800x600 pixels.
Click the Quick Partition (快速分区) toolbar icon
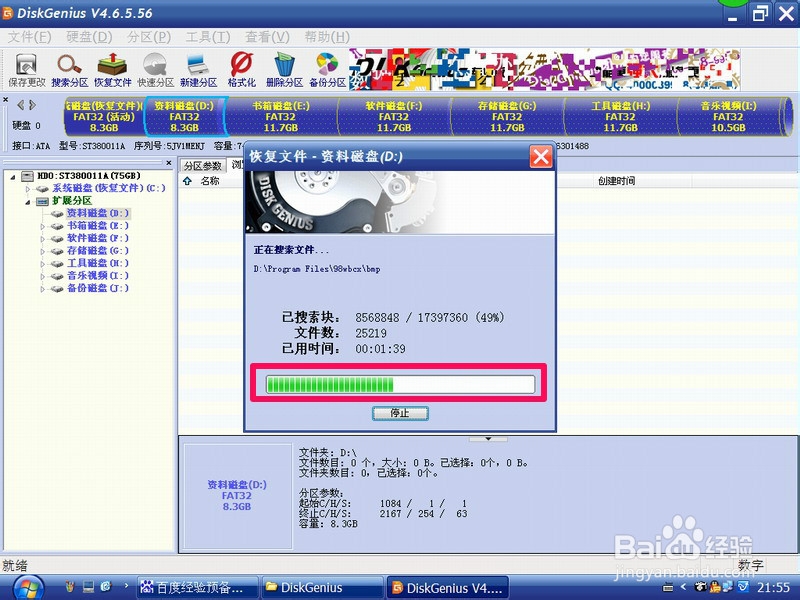point(155,69)
